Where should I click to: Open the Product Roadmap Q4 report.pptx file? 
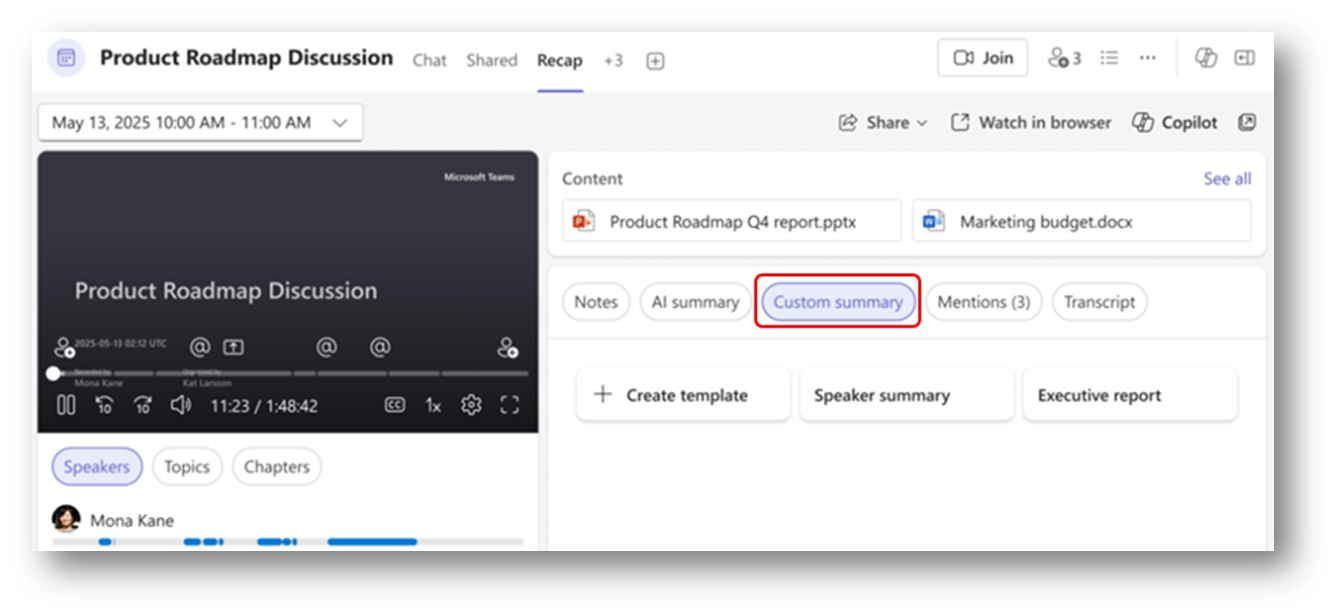(729, 221)
